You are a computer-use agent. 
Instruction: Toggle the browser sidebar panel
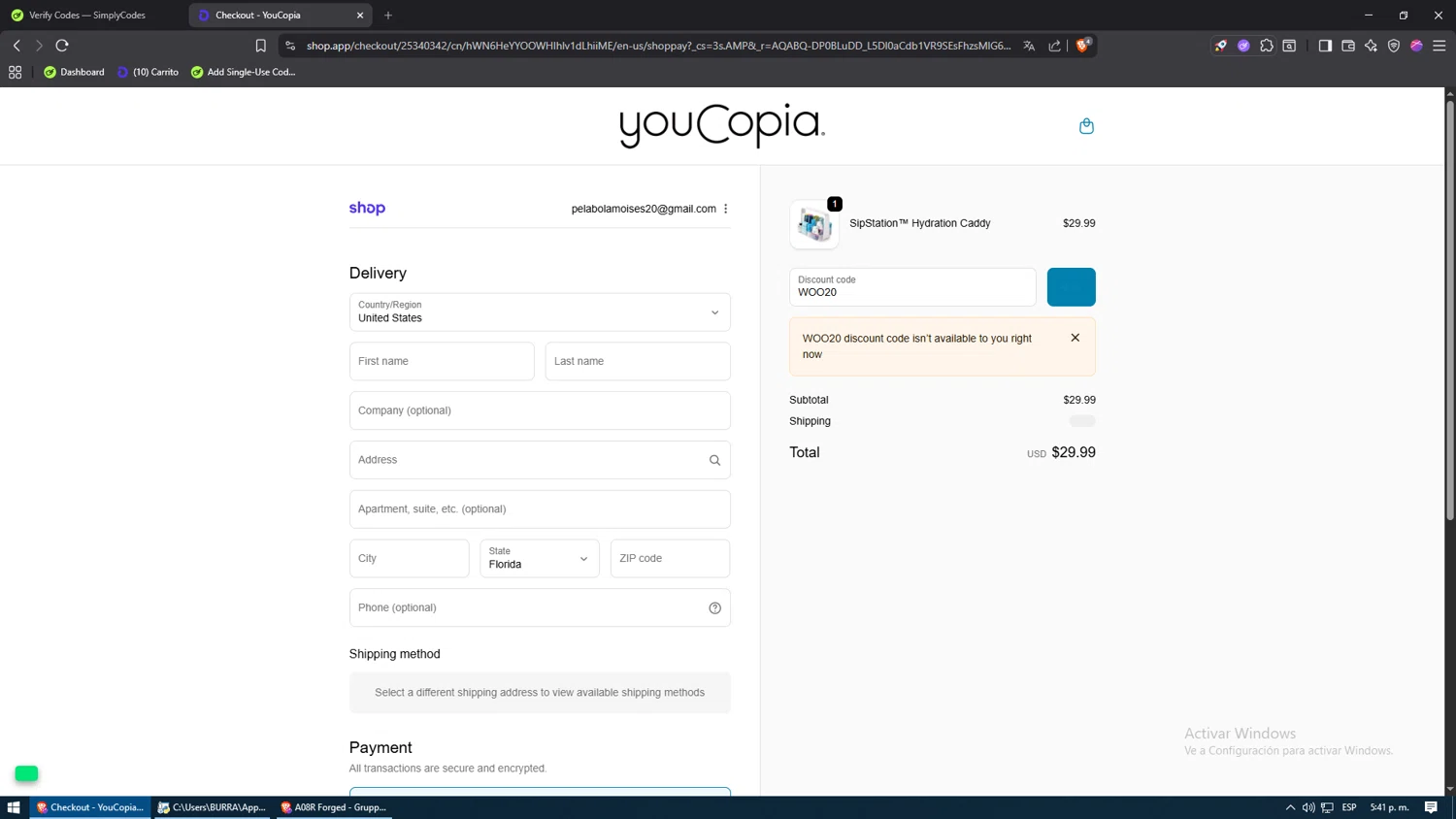[x=1325, y=46]
